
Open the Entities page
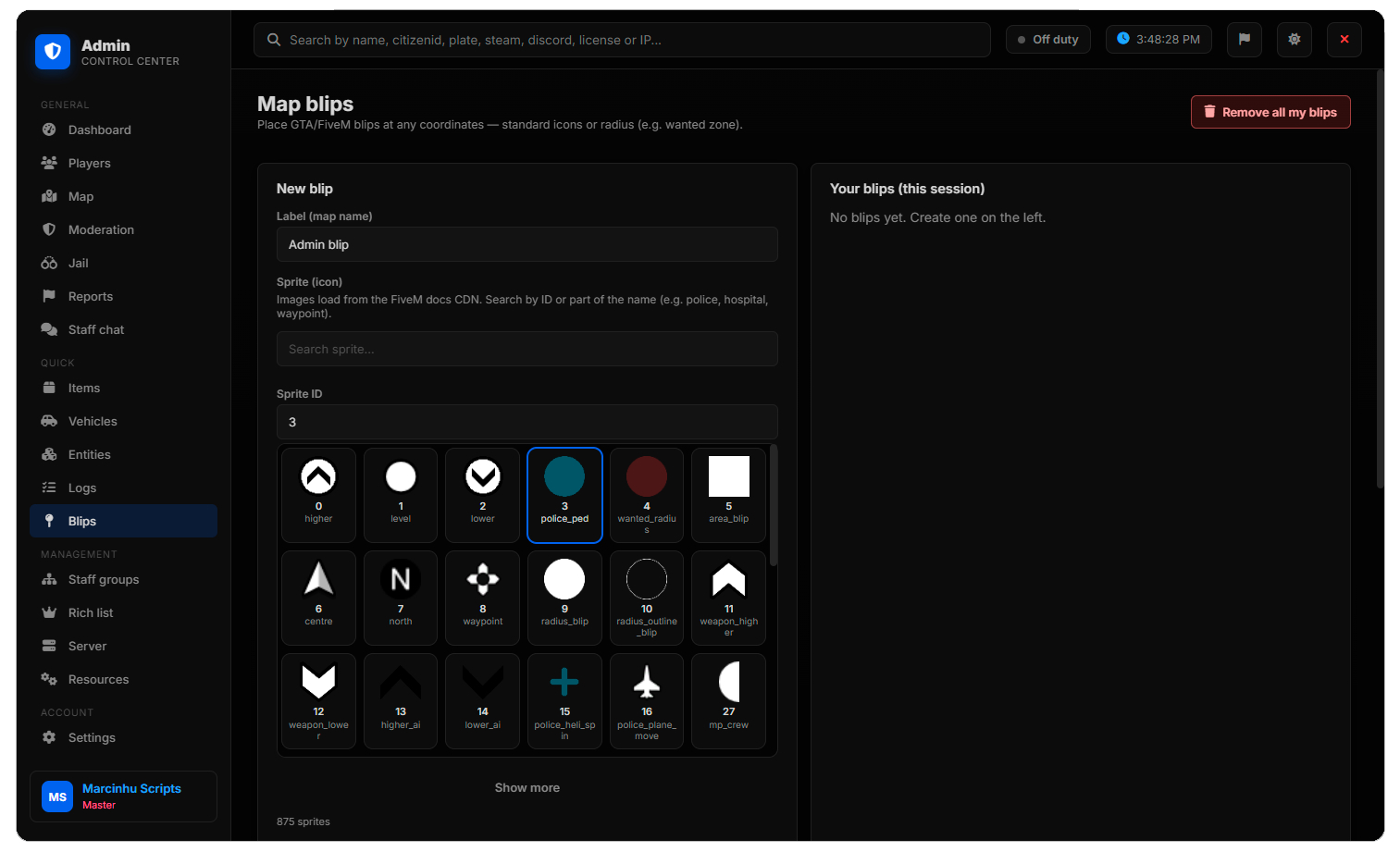pyautogui.click(x=124, y=454)
